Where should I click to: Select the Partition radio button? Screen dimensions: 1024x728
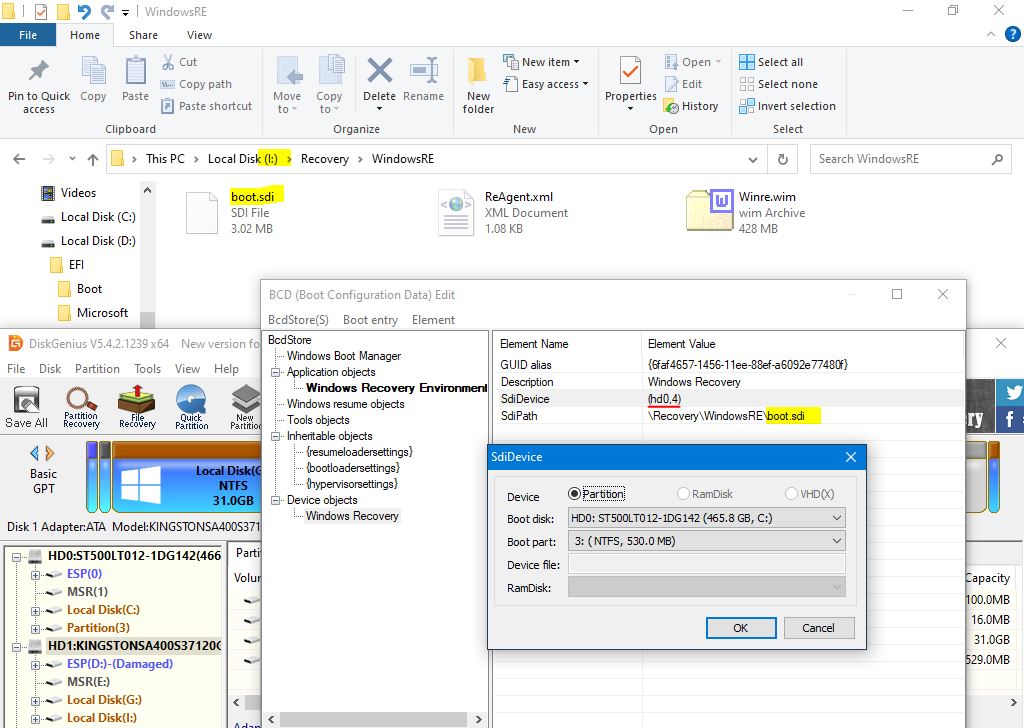tap(575, 494)
